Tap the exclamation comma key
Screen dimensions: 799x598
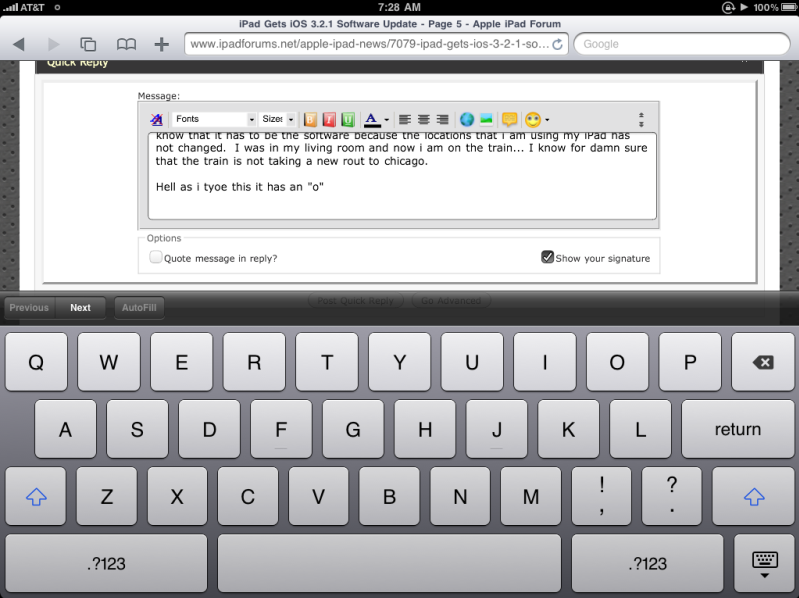coord(602,496)
